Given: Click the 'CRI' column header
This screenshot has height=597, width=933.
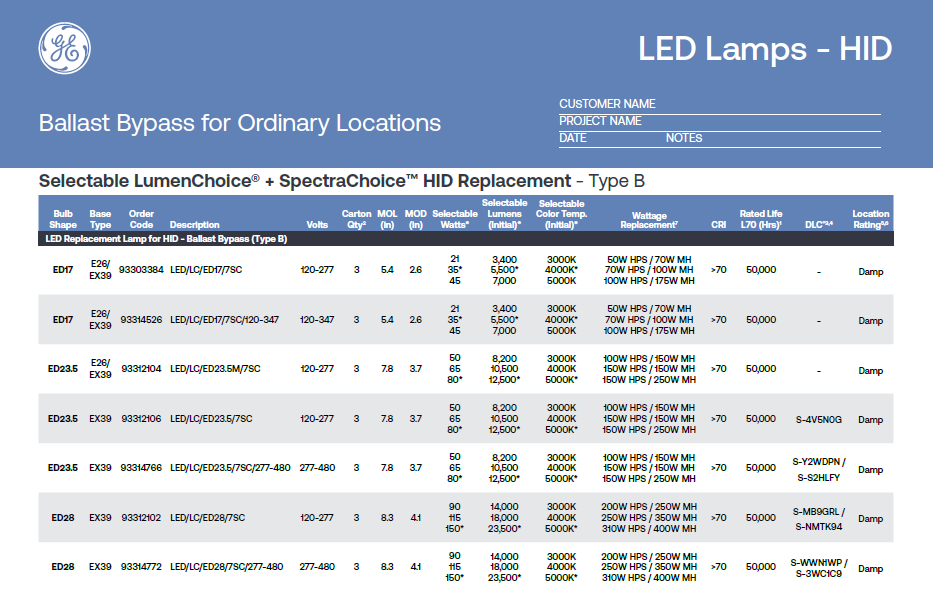Looking at the screenshot, I should (718, 225).
